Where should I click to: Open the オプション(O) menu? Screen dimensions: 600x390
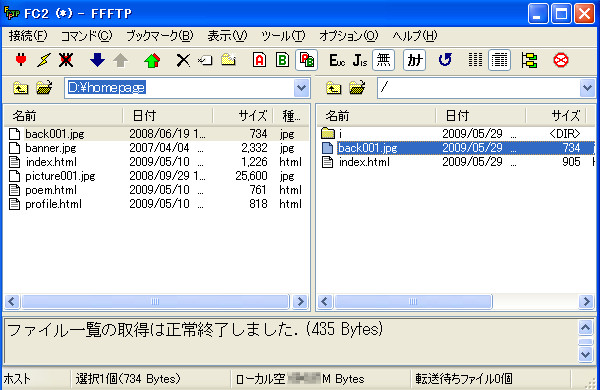[349, 36]
